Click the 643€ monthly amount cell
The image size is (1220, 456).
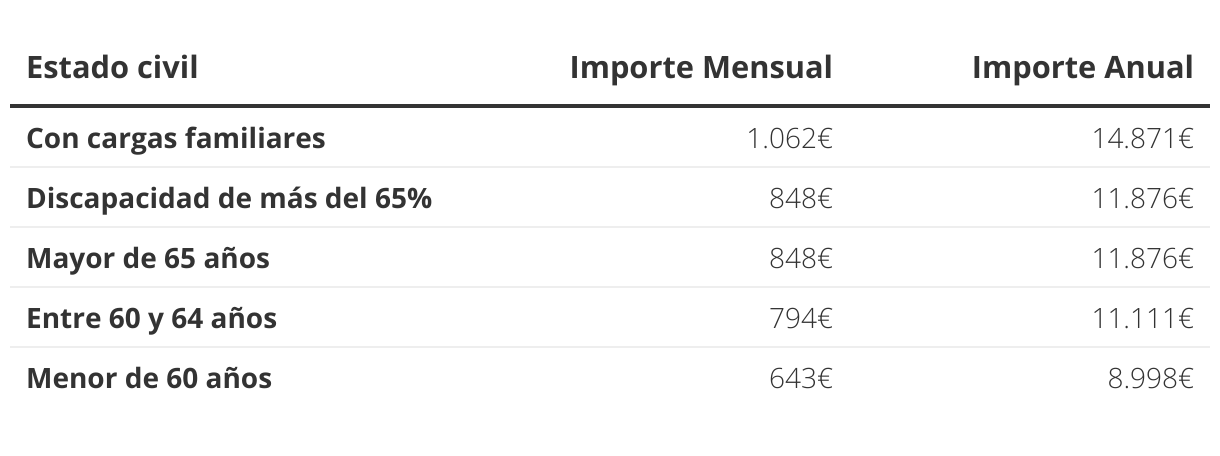click(801, 378)
